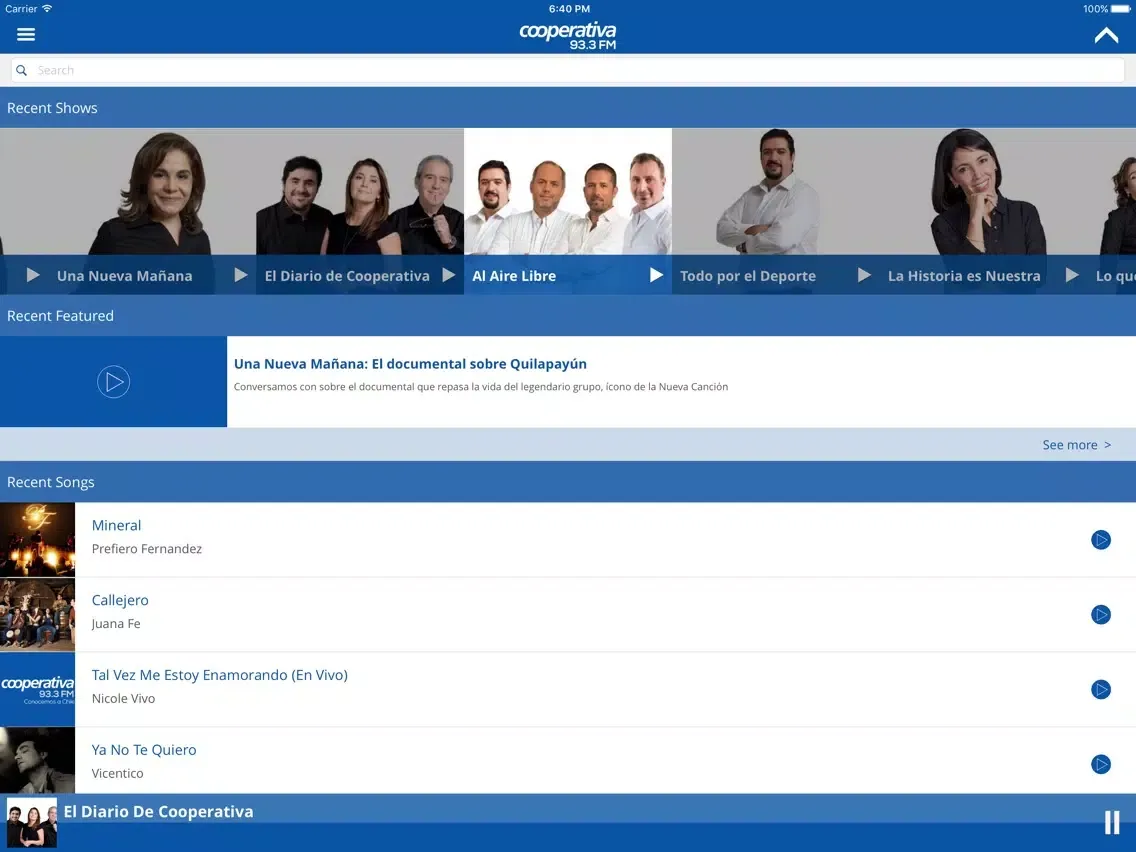Open the Callejero album artwork
The image size is (1136, 852).
(x=37, y=614)
